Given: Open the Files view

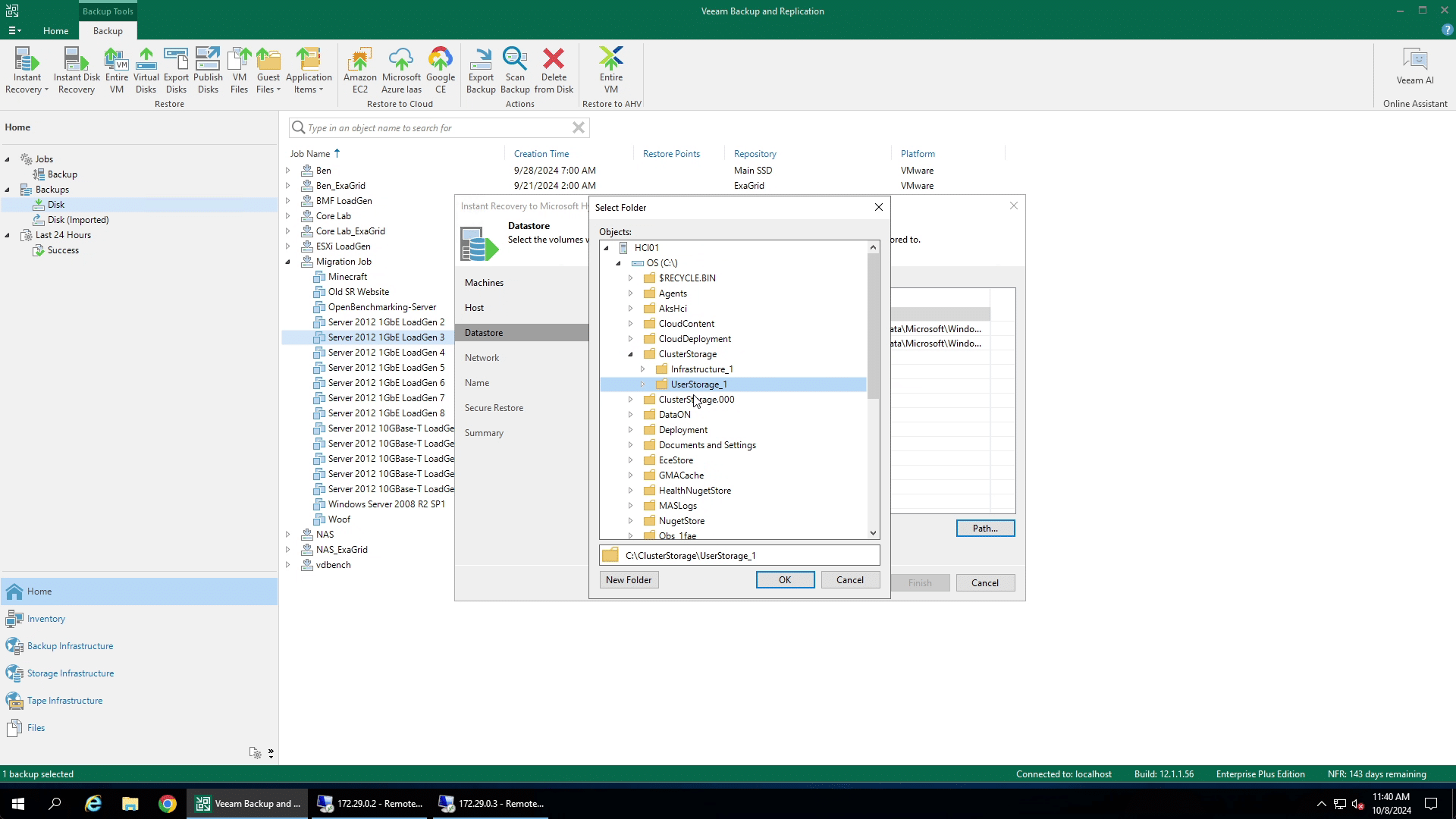Looking at the screenshot, I should 36,728.
